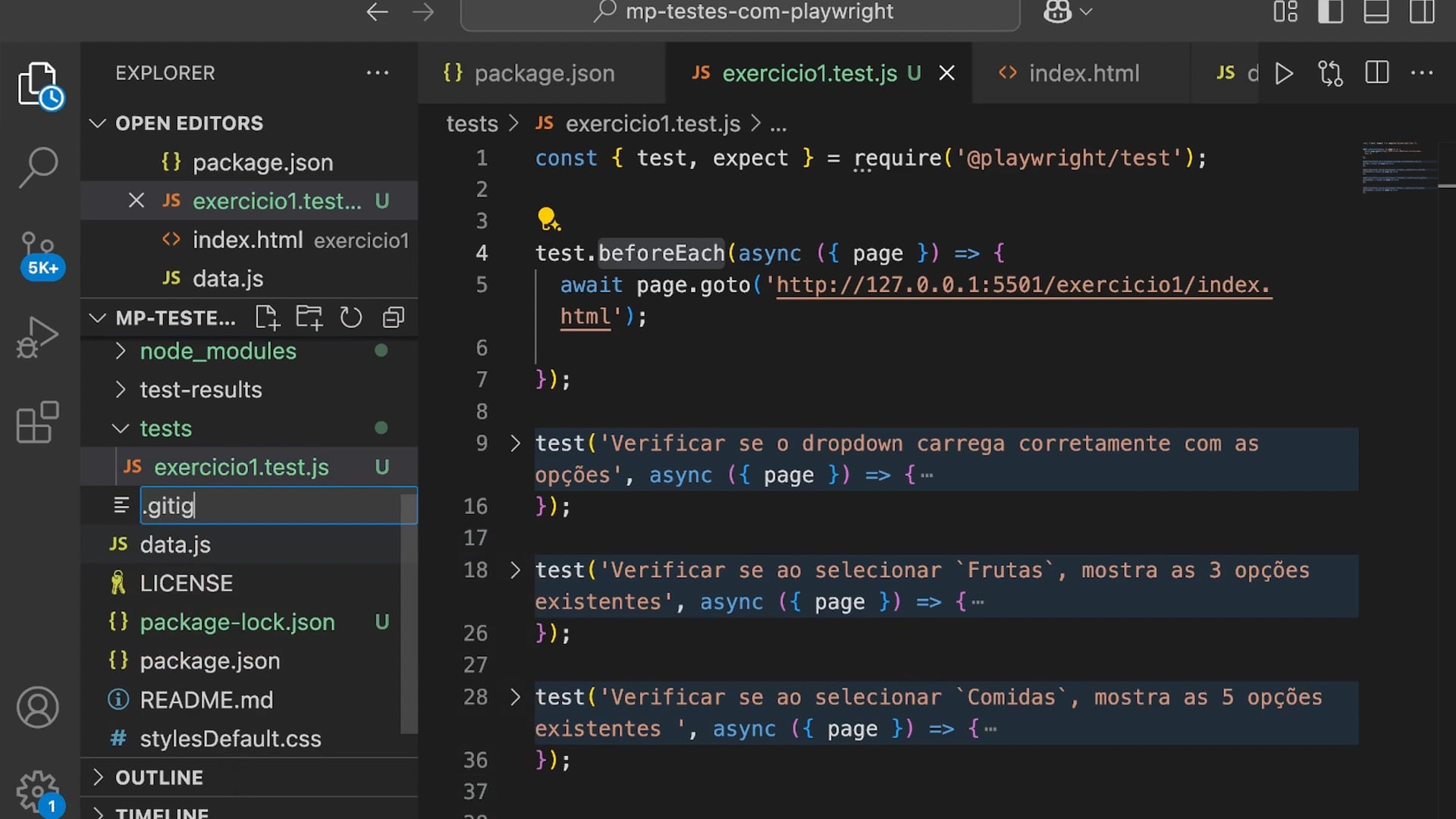Expand the OUTLINE section
The image size is (1456, 819).
pyautogui.click(x=159, y=777)
